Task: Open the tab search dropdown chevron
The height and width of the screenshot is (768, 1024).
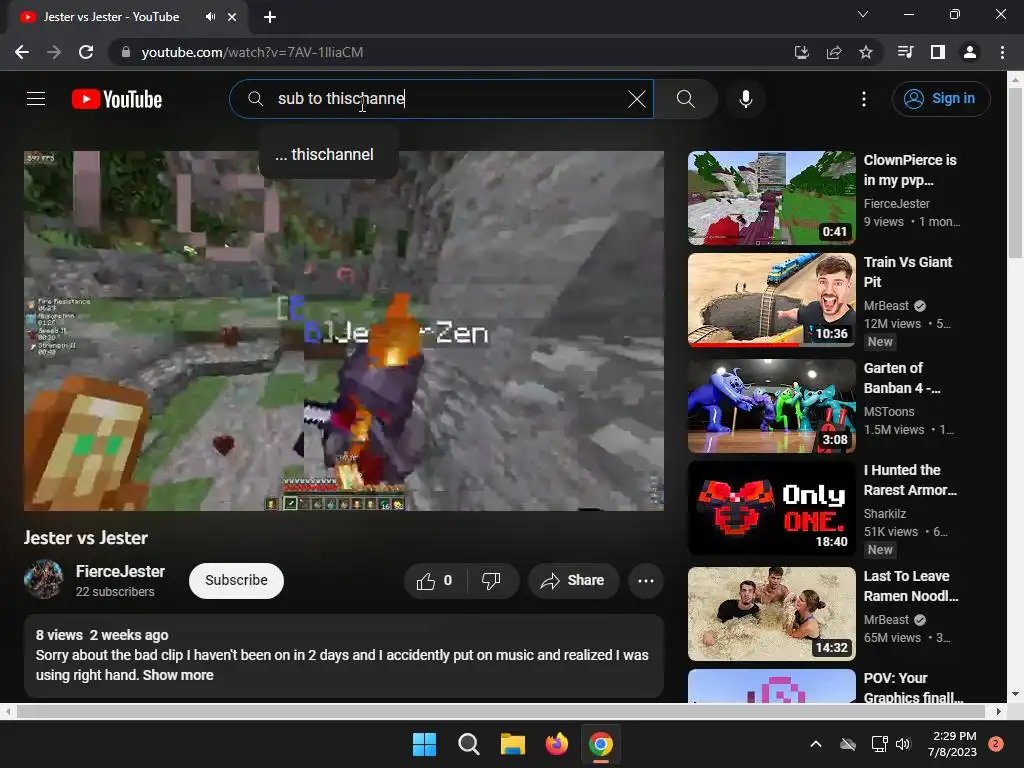Action: coord(863,14)
